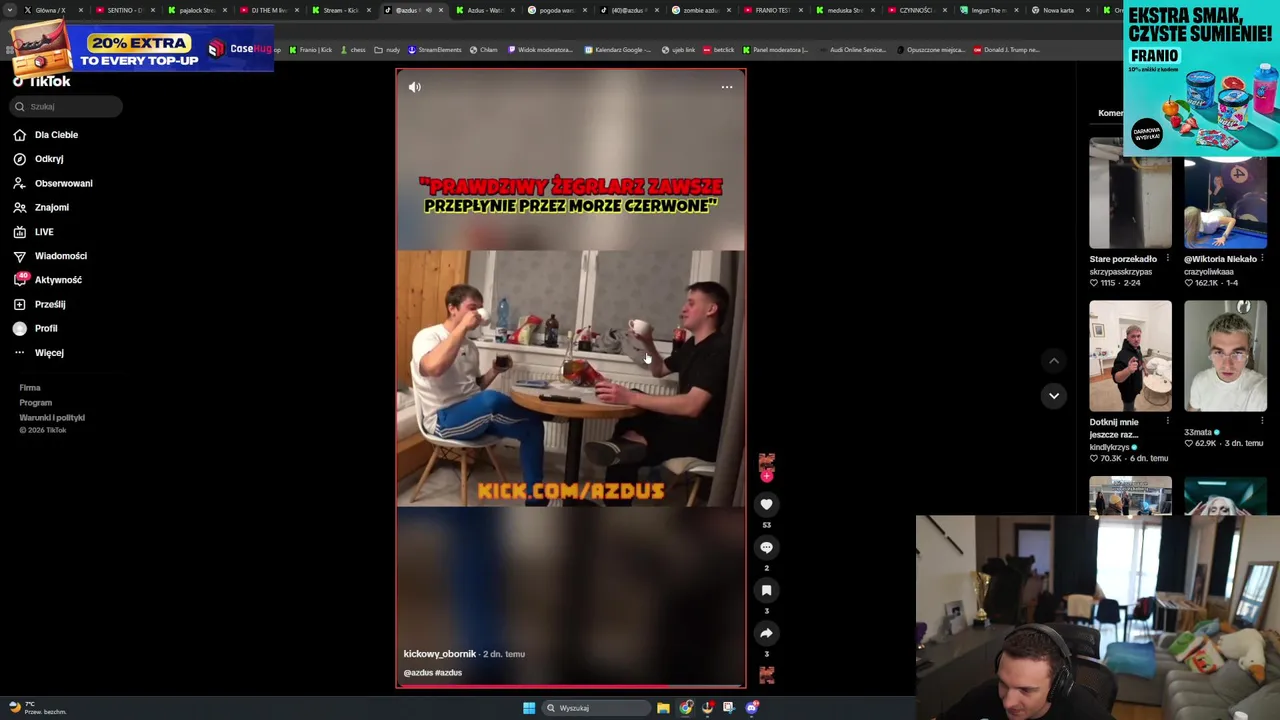
Task: Share the video with the arrow icon
Action: click(766, 634)
